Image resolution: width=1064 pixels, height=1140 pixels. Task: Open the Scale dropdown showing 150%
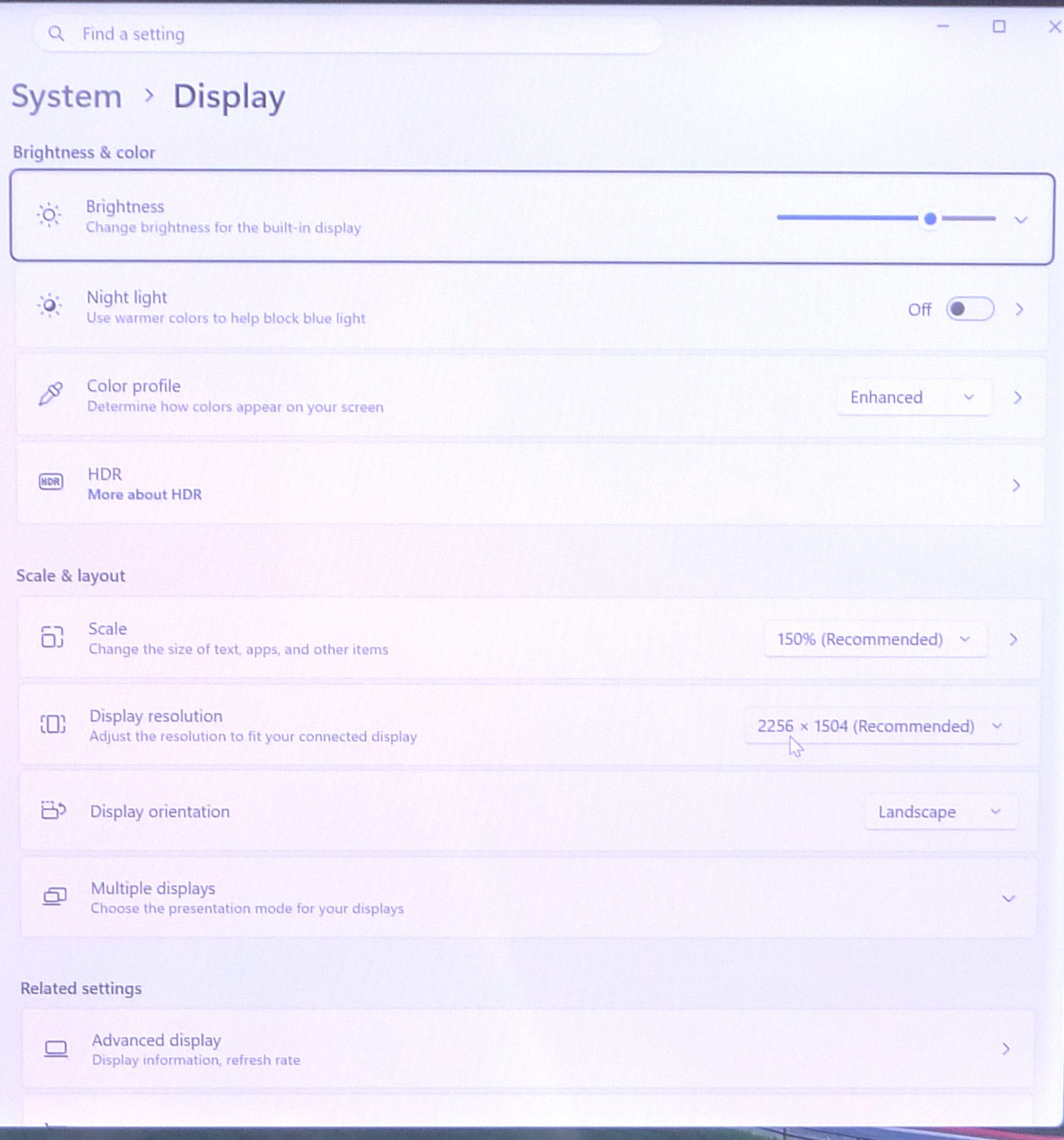coord(875,640)
